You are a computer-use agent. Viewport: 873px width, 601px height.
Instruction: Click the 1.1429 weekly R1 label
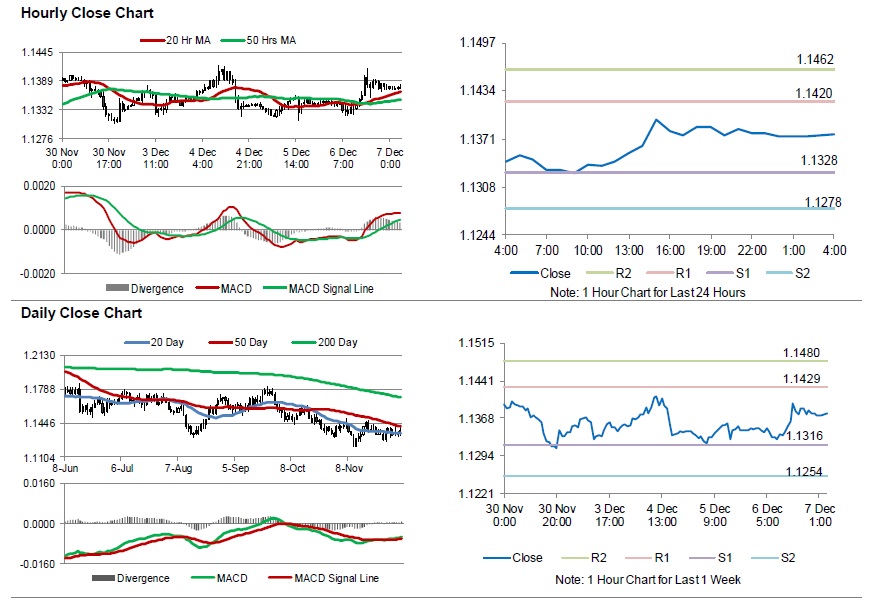click(x=802, y=379)
